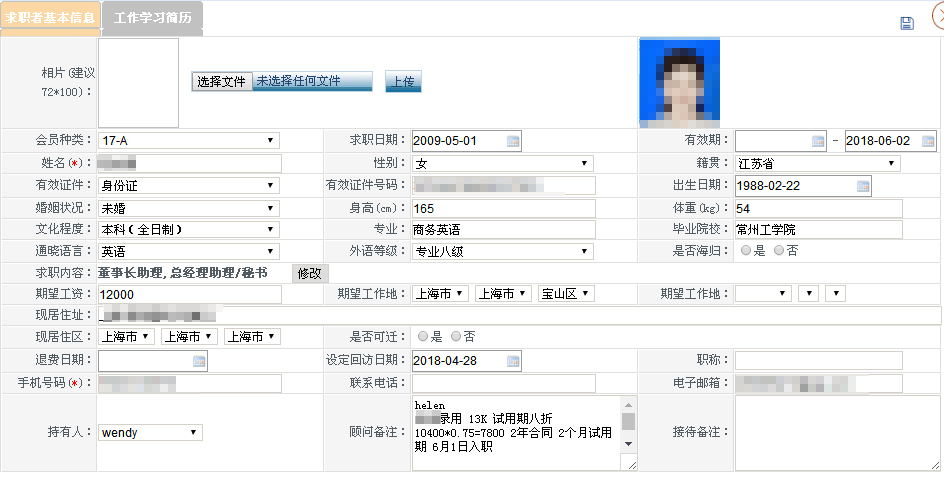Viewport: 944px width, 477px height.
Task: Click scroll up arrow in 顾问备注 box
Action: click(628, 405)
